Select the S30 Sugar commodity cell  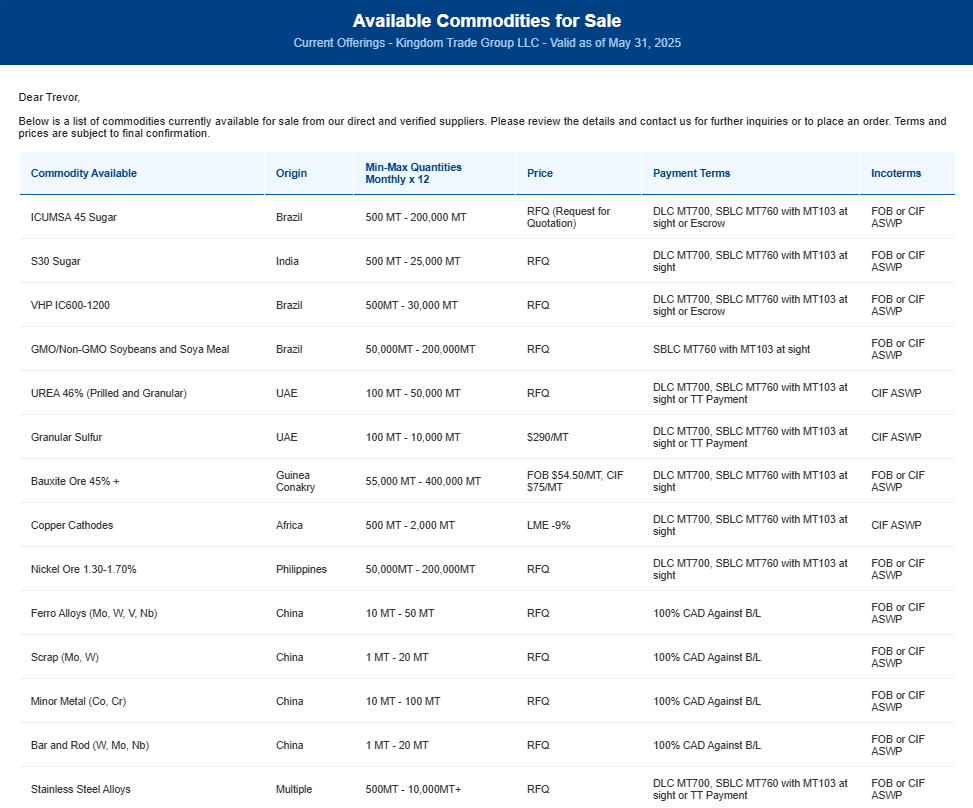56,261
